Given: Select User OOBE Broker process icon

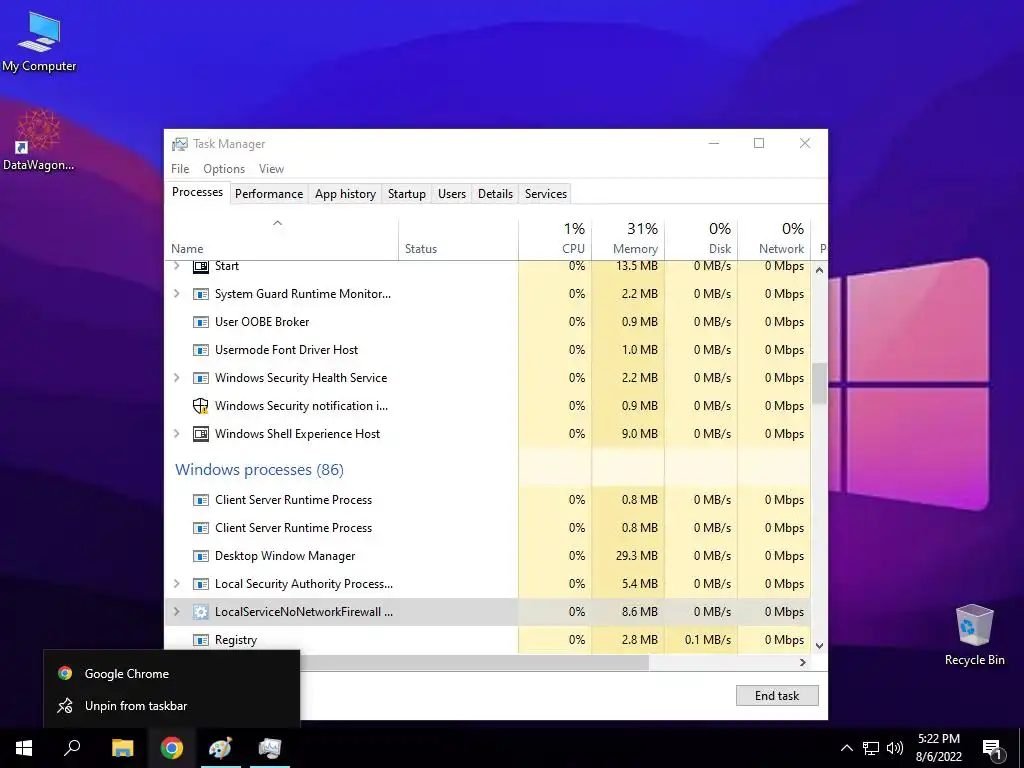Looking at the screenshot, I should [200, 322].
